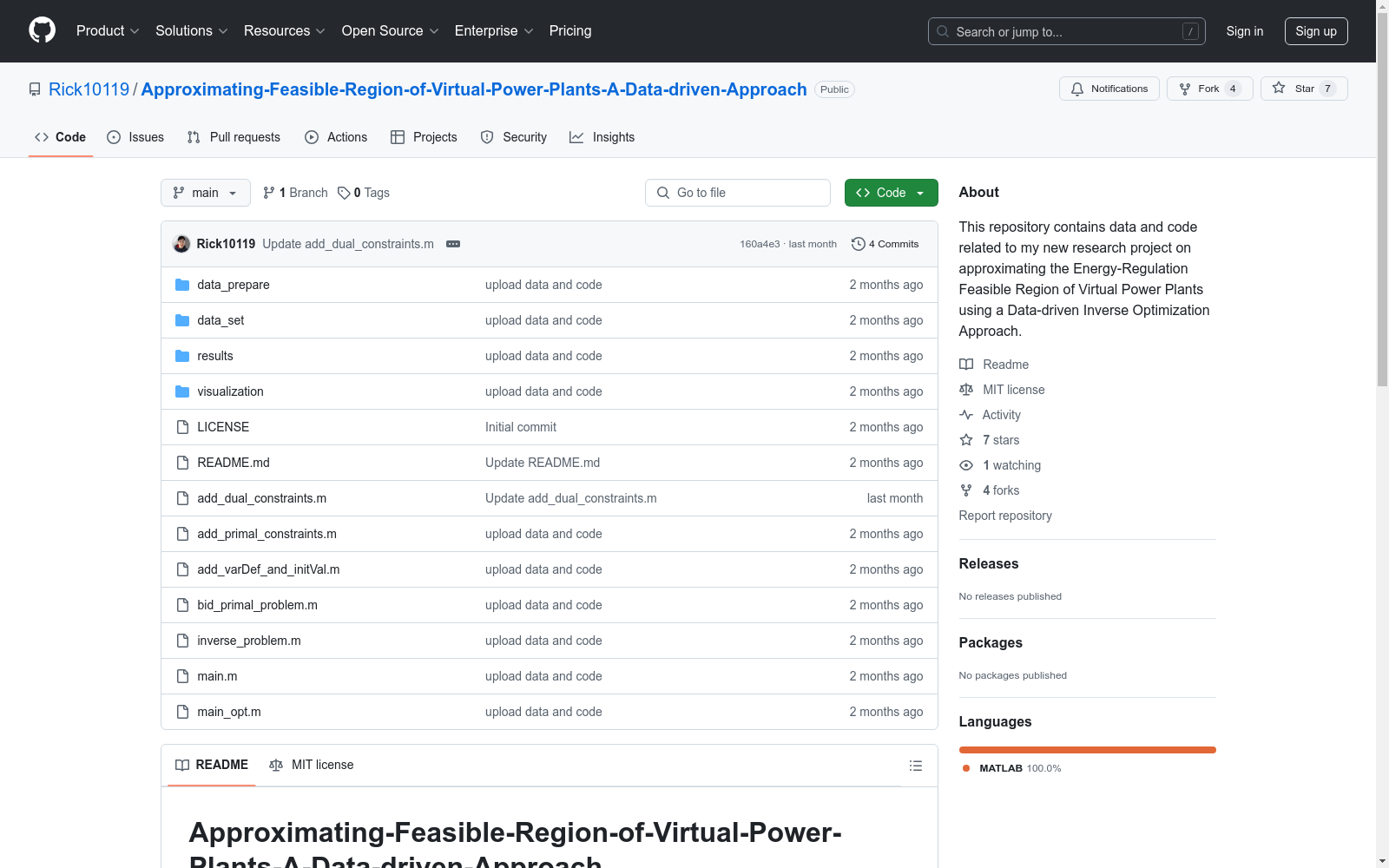The width and height of the screenshot is (1389, 868).
Task: Open inverse_problem.m file
Action: pyautogui.click(x=249, y=641)
